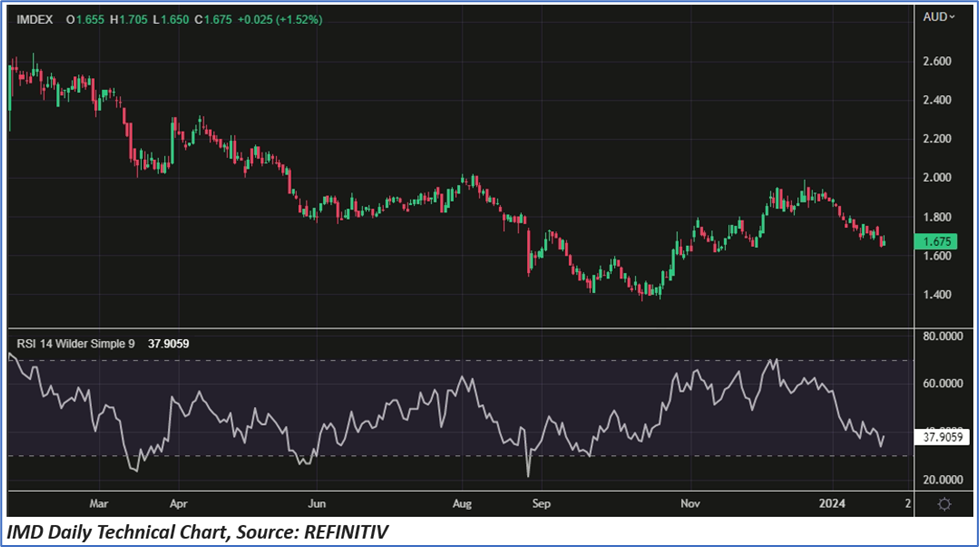Select the RSI 14 Wilder Simple 9 label
The image size is (979, 547).
tap(76, 344)
